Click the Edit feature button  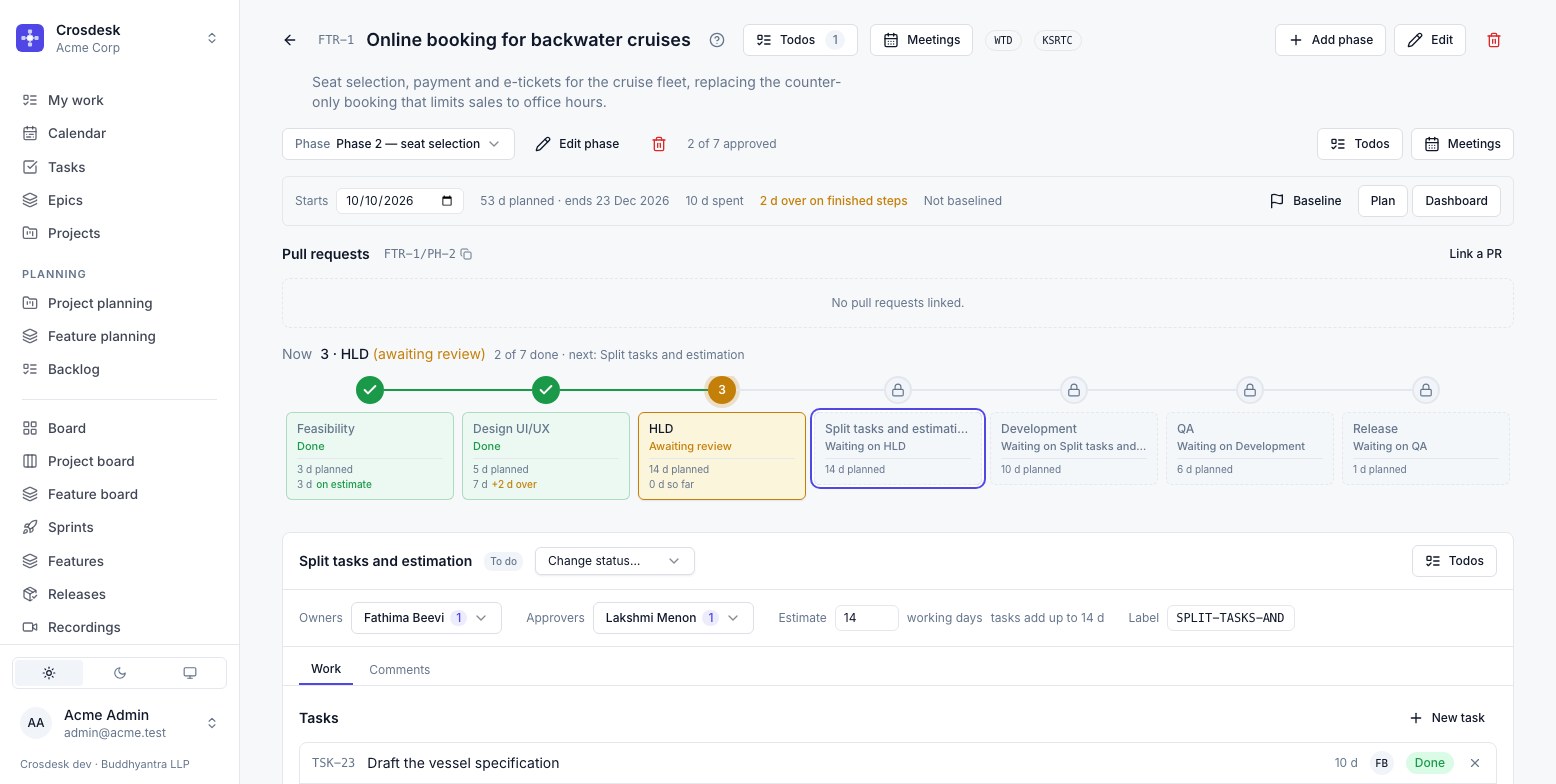[x=1430, y=40]
